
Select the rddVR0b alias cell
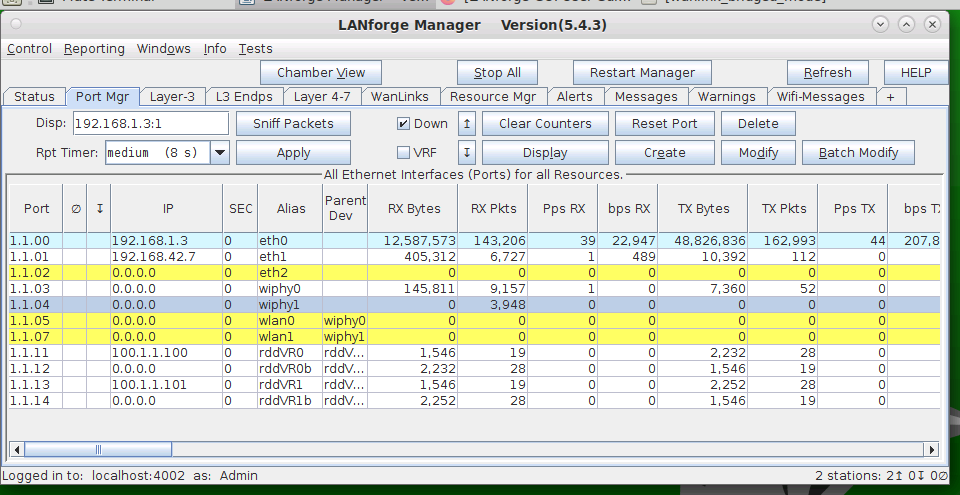tap(290, 368)
